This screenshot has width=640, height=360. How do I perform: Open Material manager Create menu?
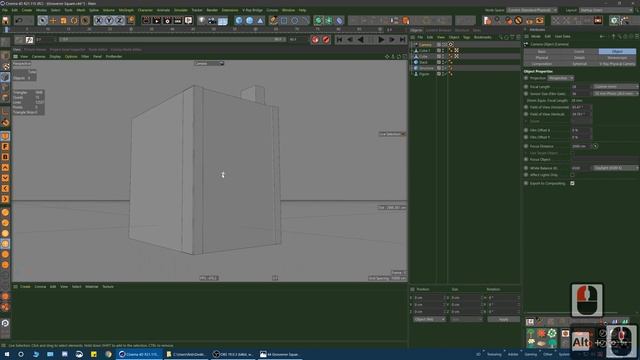[25, 287]
